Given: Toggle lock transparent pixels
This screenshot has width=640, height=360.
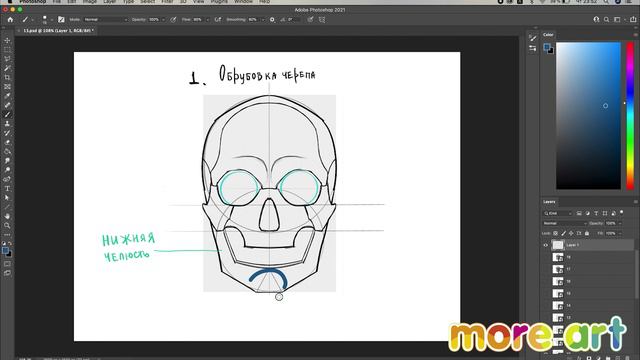Looking at the screenshot, I should [556, 233].
